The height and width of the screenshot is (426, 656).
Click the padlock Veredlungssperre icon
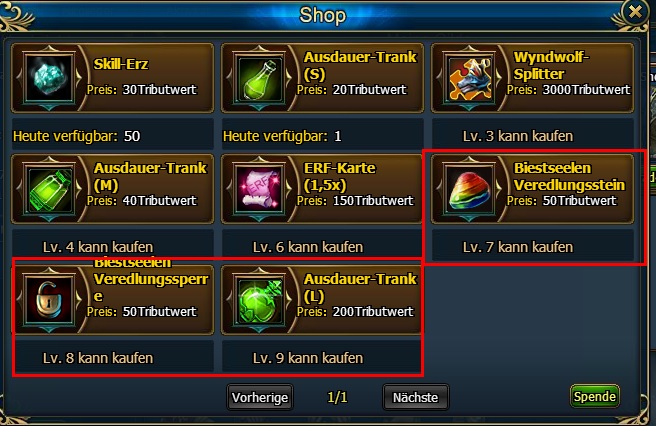click(49, 299)
